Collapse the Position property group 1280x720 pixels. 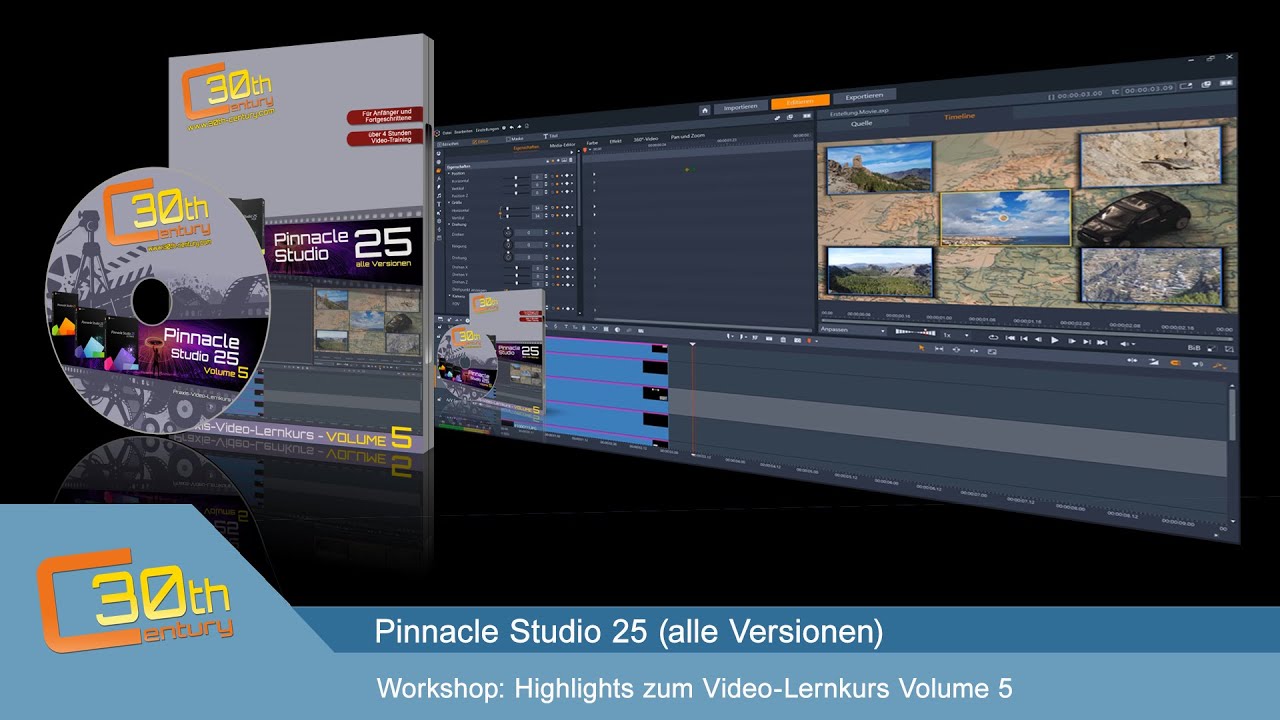449,173
